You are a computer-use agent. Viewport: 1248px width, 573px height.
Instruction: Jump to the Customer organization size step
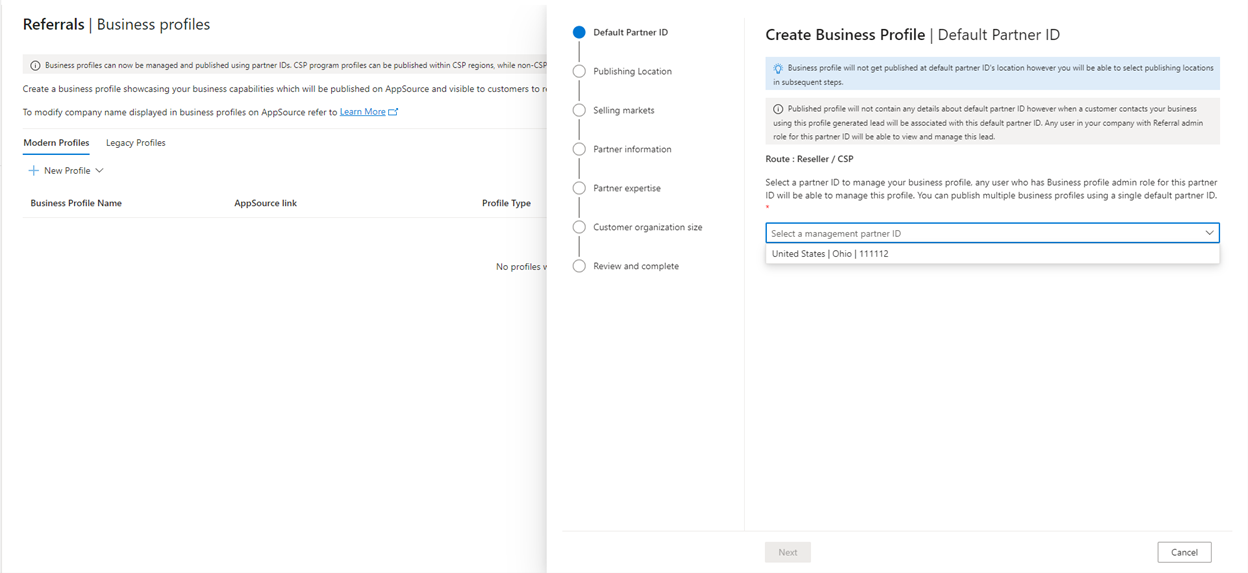pyautogui.click(x=648, y=227)
